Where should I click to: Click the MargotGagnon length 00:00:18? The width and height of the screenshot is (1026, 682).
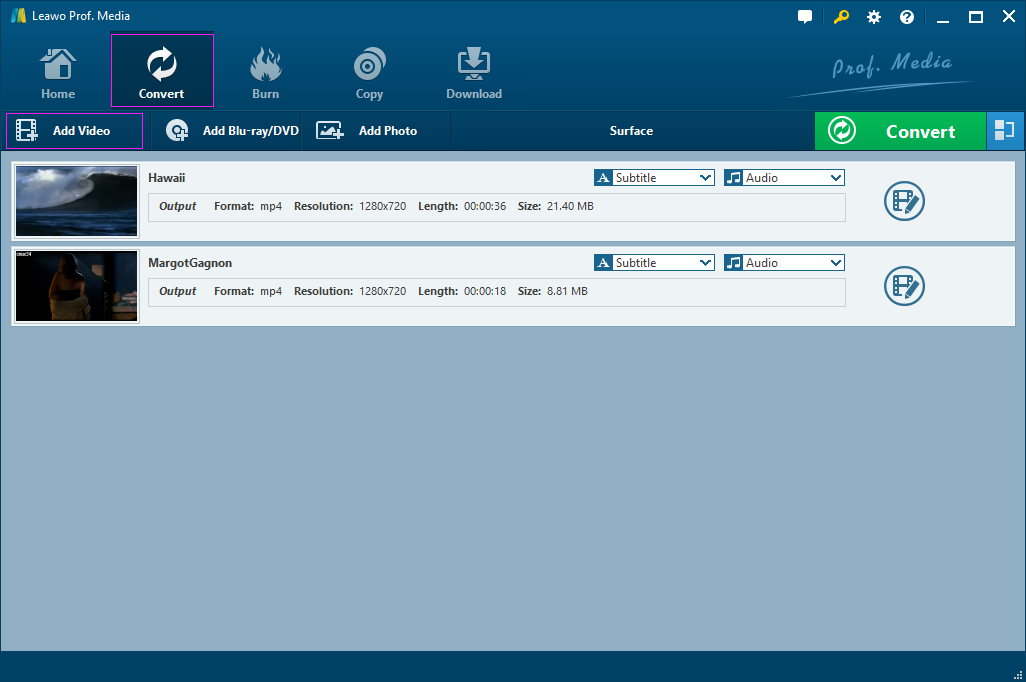coord(485,291)
